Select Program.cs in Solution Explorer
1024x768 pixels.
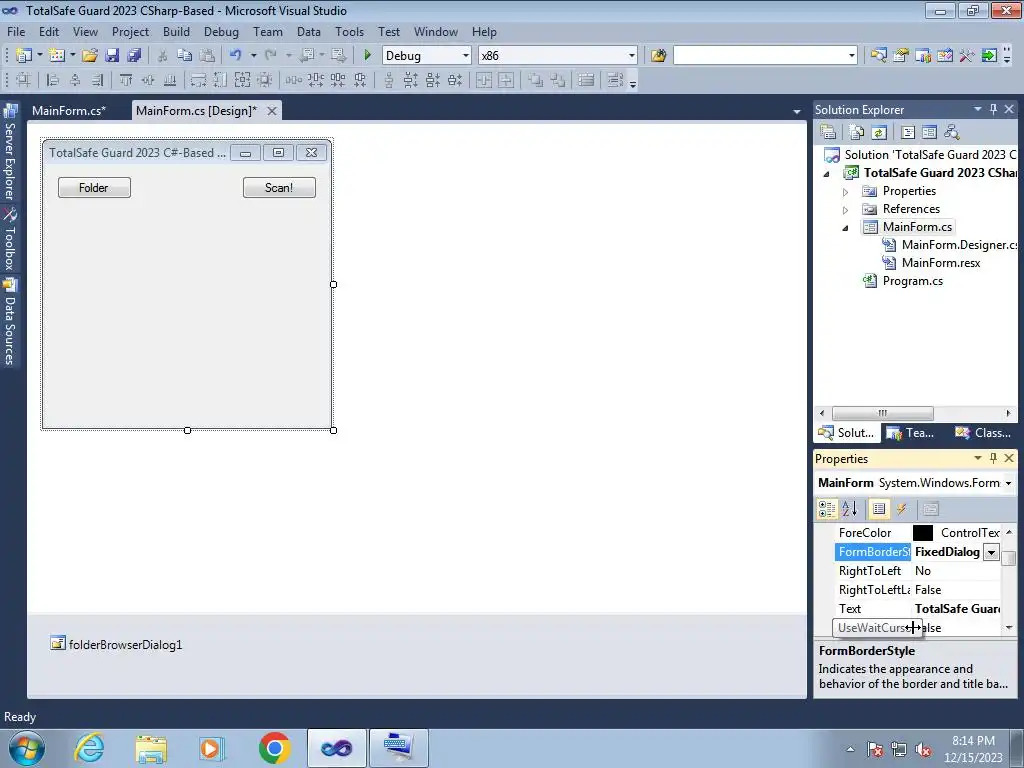tap(912, 281)
